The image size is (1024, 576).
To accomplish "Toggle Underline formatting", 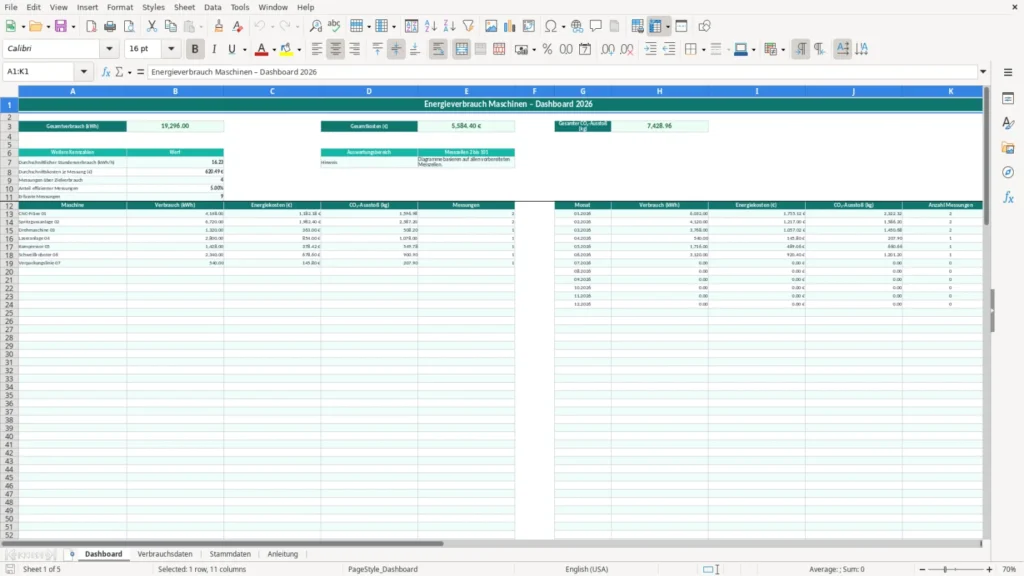I will (x=231, y=49).
